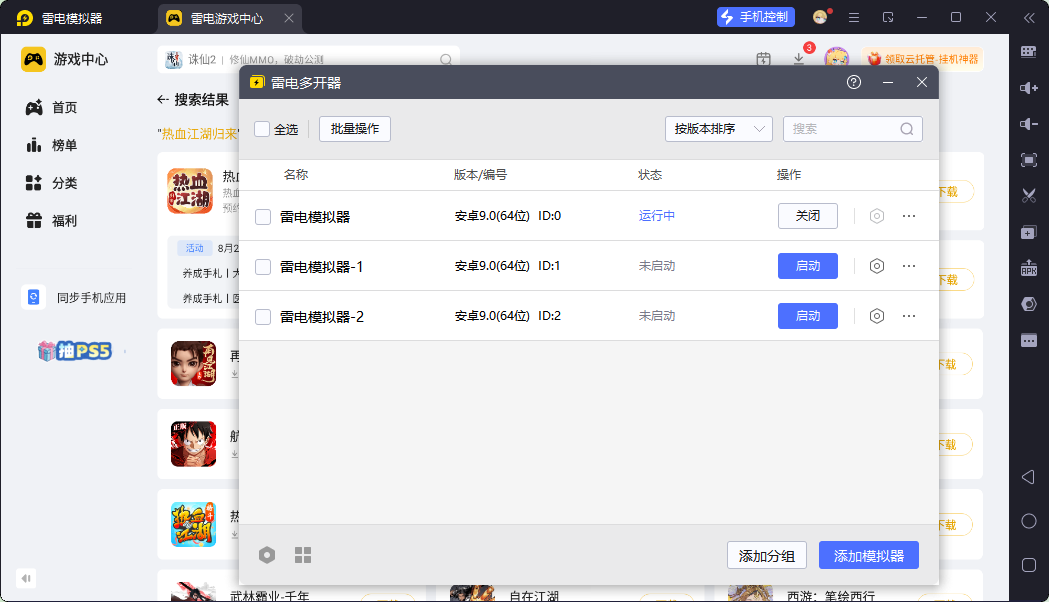
Task: Collapse the right sidebar with double chevron
Action: coord(1028,18)
